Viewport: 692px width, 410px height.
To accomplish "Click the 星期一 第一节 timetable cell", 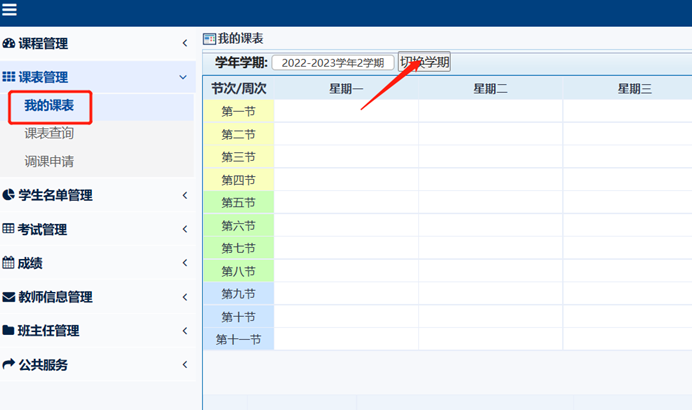I will coord(346,111).
